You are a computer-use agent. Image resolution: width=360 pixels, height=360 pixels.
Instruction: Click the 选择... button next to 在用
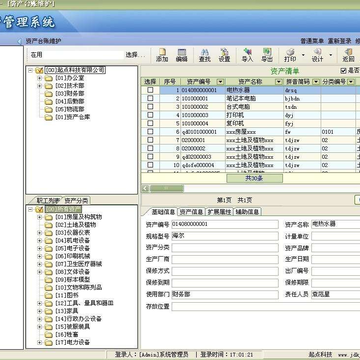tap(135, 55)
